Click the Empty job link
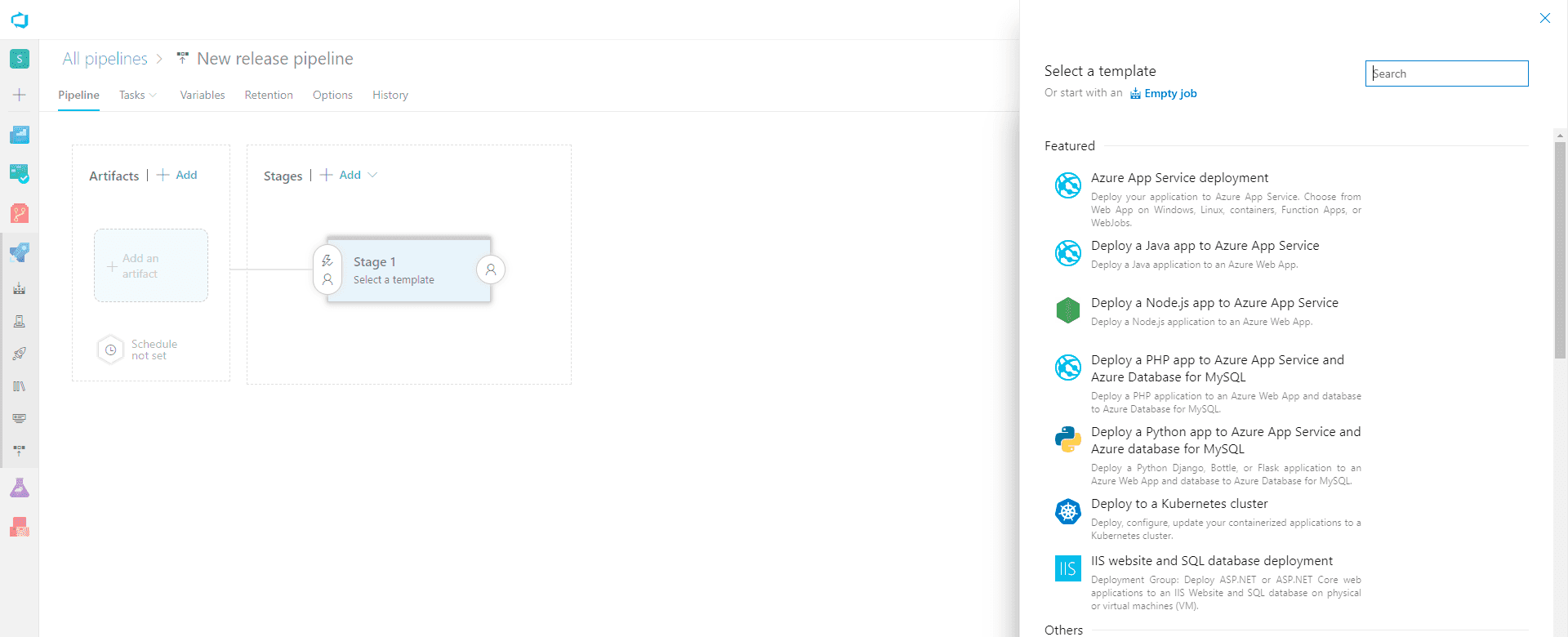 (1170, 94)
